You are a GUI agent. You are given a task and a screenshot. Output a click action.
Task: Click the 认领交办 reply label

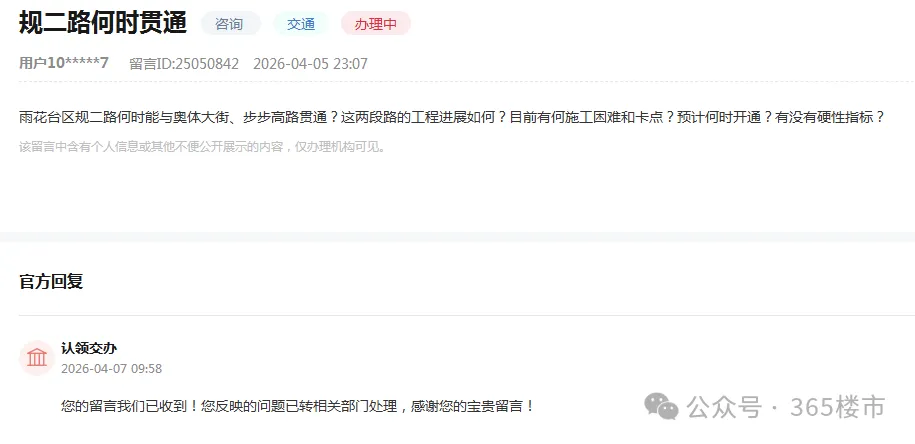89,348
